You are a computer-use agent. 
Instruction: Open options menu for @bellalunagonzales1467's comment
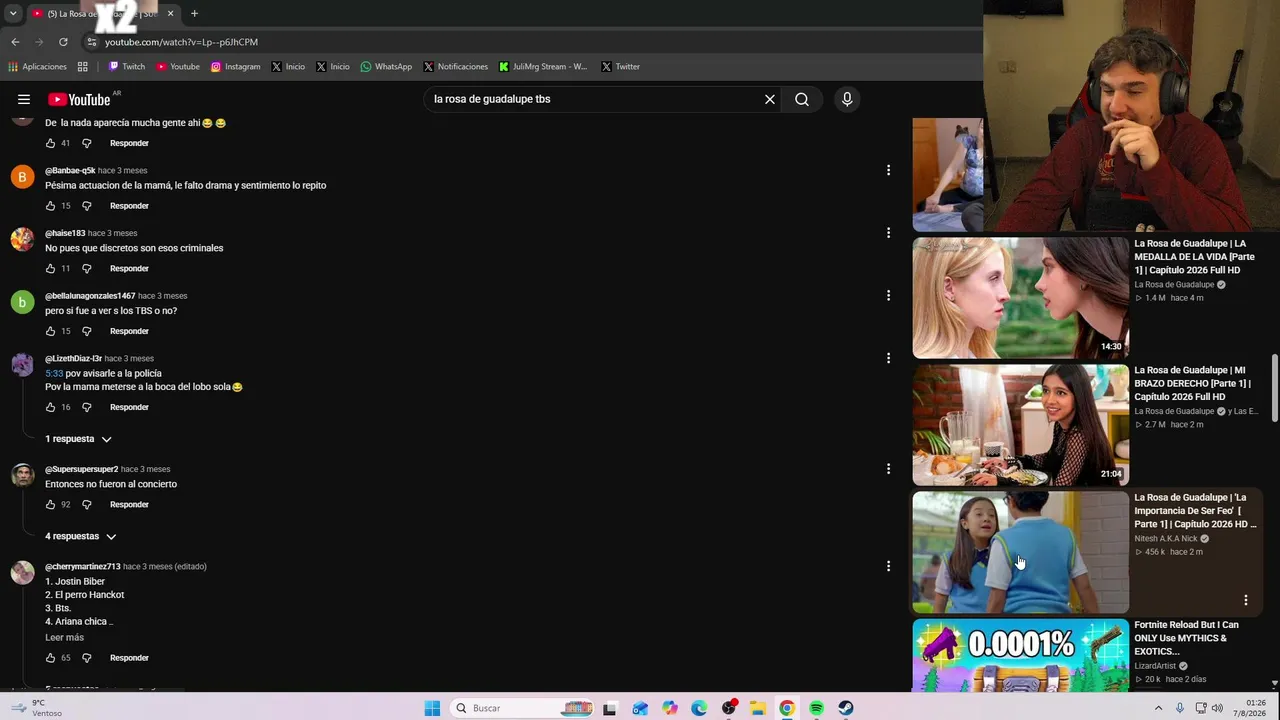[x=888, y=295]
